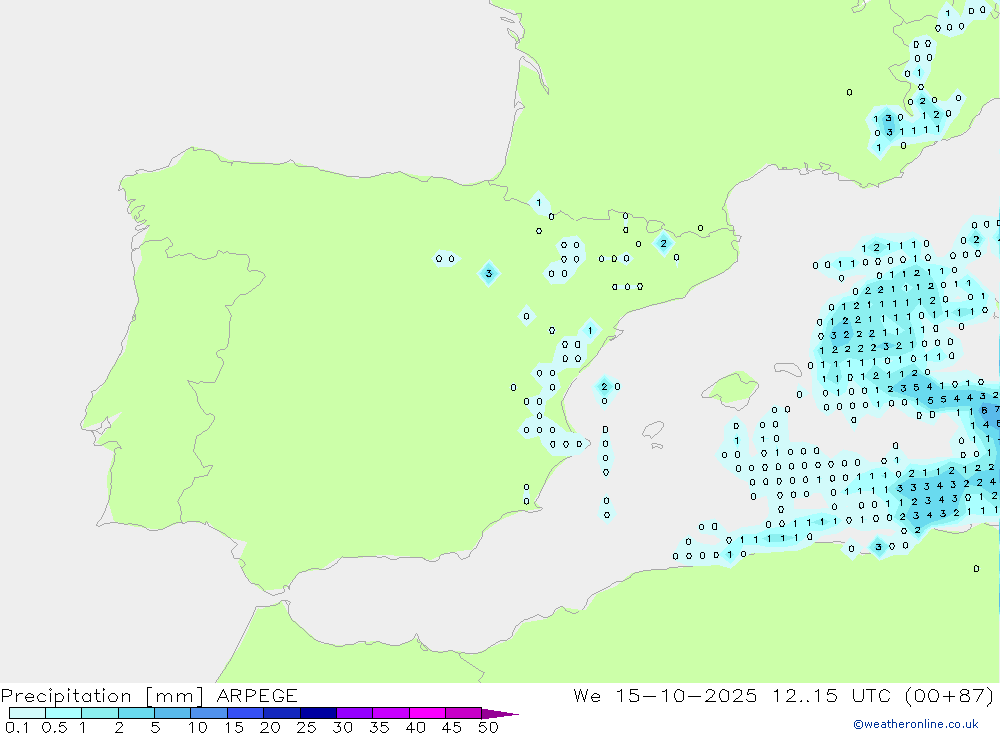Click the isolated '3' precipitation cell in central Spain

488,273
